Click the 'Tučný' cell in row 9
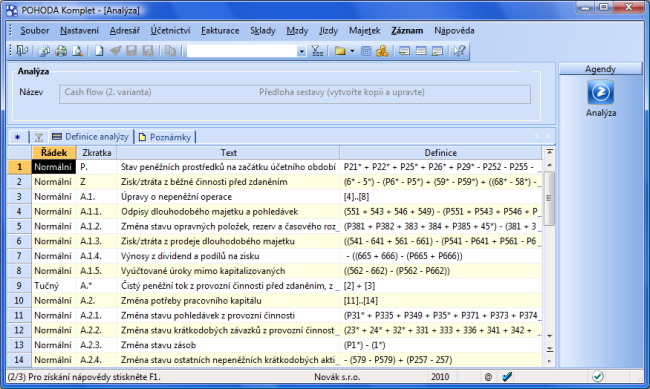Screen dimensions: 650x389 click(54, 285)
